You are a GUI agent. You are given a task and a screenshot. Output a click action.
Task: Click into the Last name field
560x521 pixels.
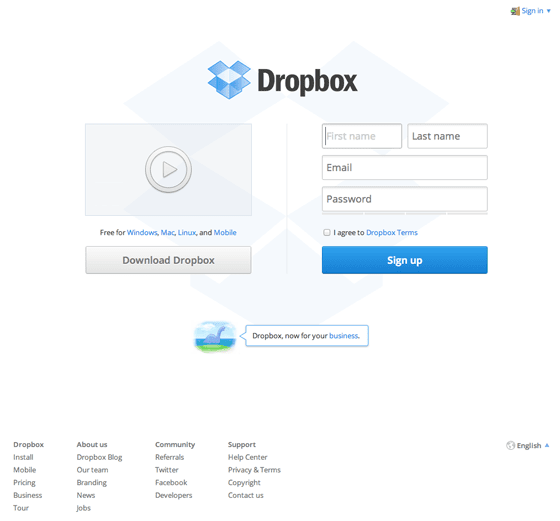point(447,136)
